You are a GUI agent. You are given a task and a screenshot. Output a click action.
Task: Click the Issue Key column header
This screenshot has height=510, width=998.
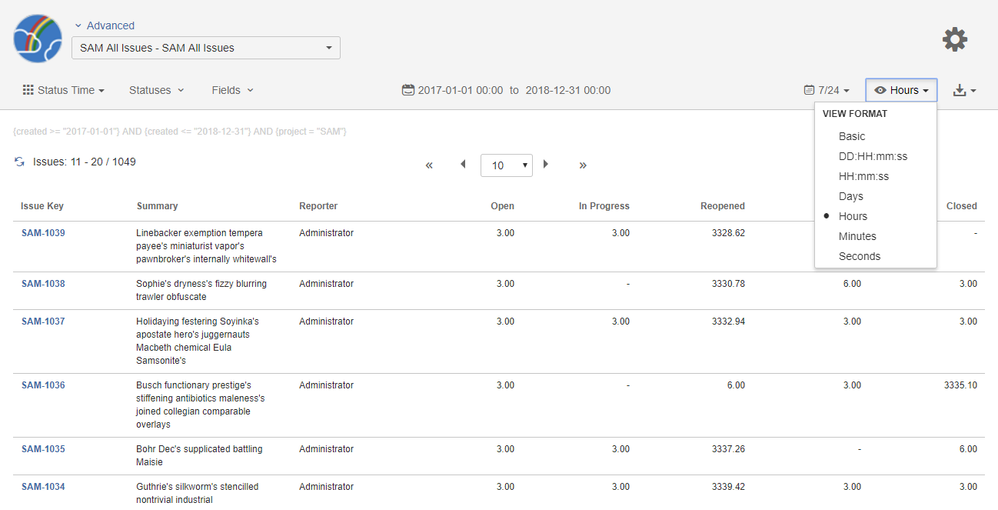click(x=42, y=206)
